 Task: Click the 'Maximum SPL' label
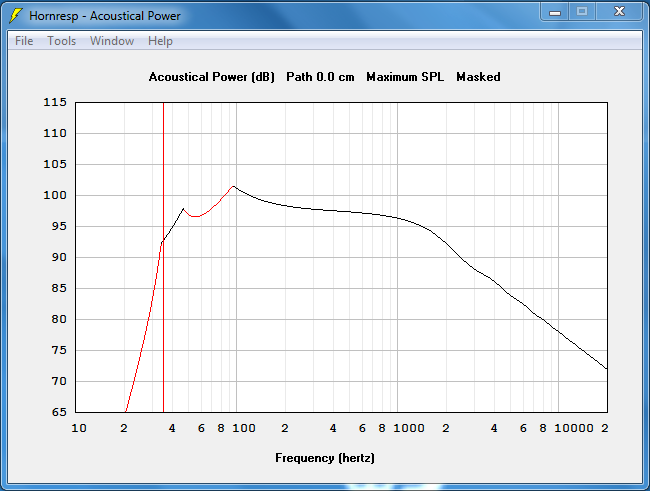405,77
